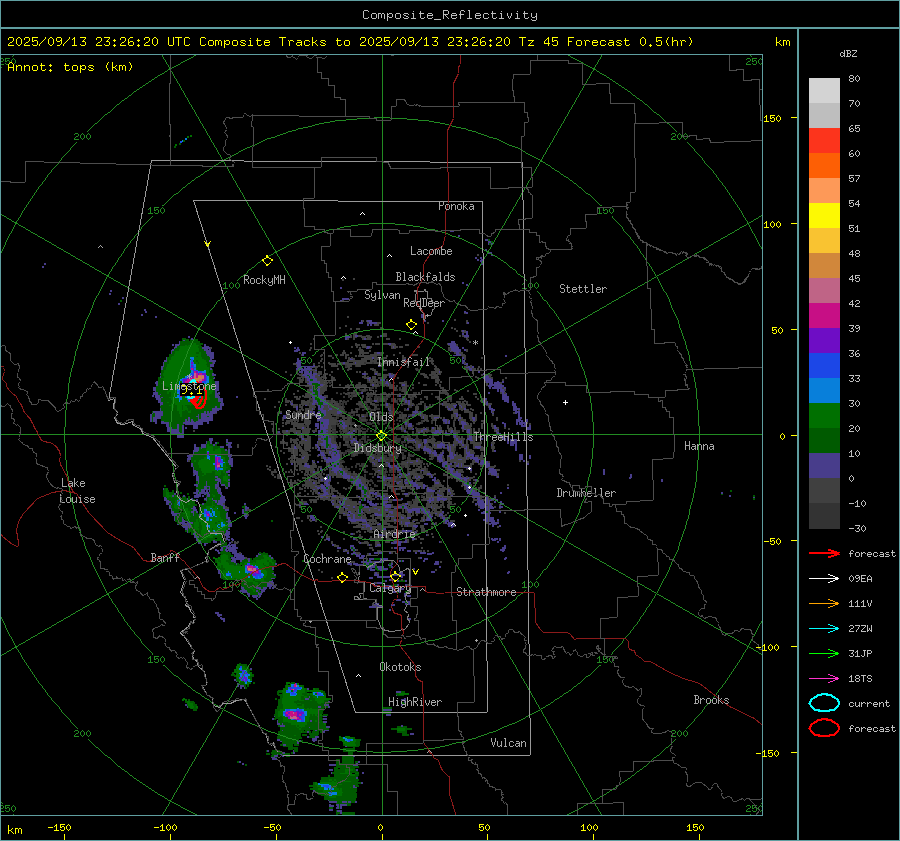Select the magenta 42-39 dBZ swatch
This screenshot has width=900, height=841.
(x=824, y=315)
